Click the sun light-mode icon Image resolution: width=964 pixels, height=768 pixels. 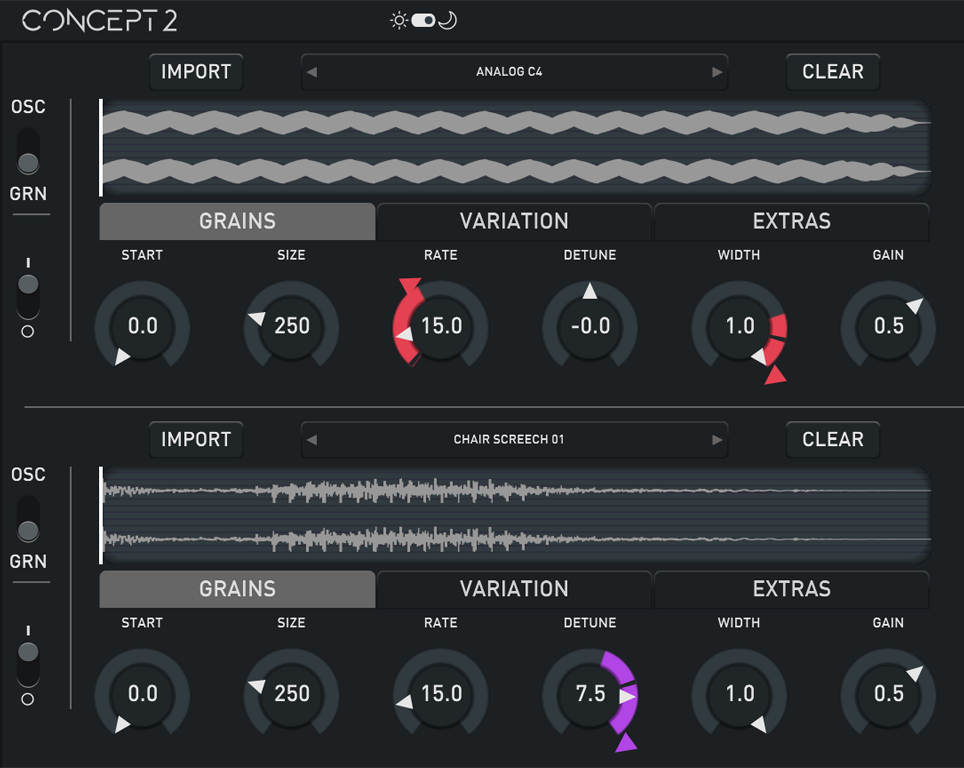click(399, 20)
